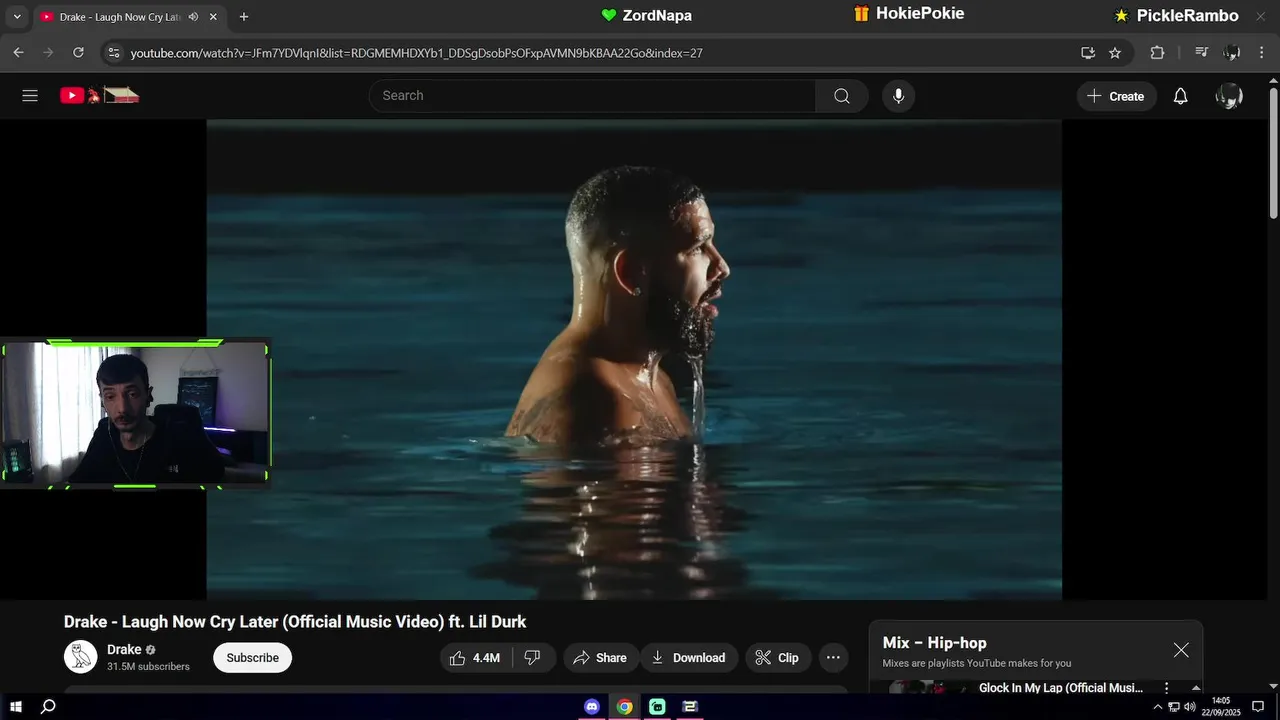Open green app icon in taskbar
Image resolution: width=1280 pixels, height=720 pixels.
pyautogui.click(x=657, y=707)
